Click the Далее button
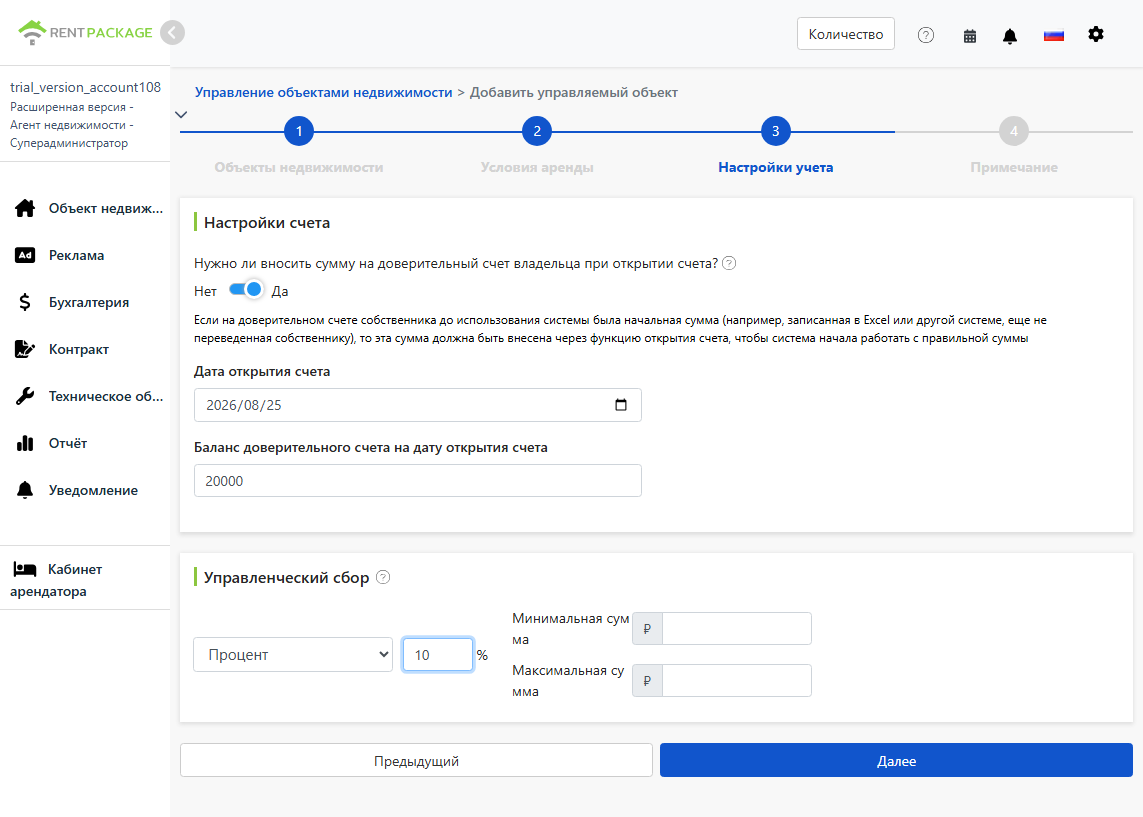Viewport: 1143px width, 817px height. (x=897, y=761)
